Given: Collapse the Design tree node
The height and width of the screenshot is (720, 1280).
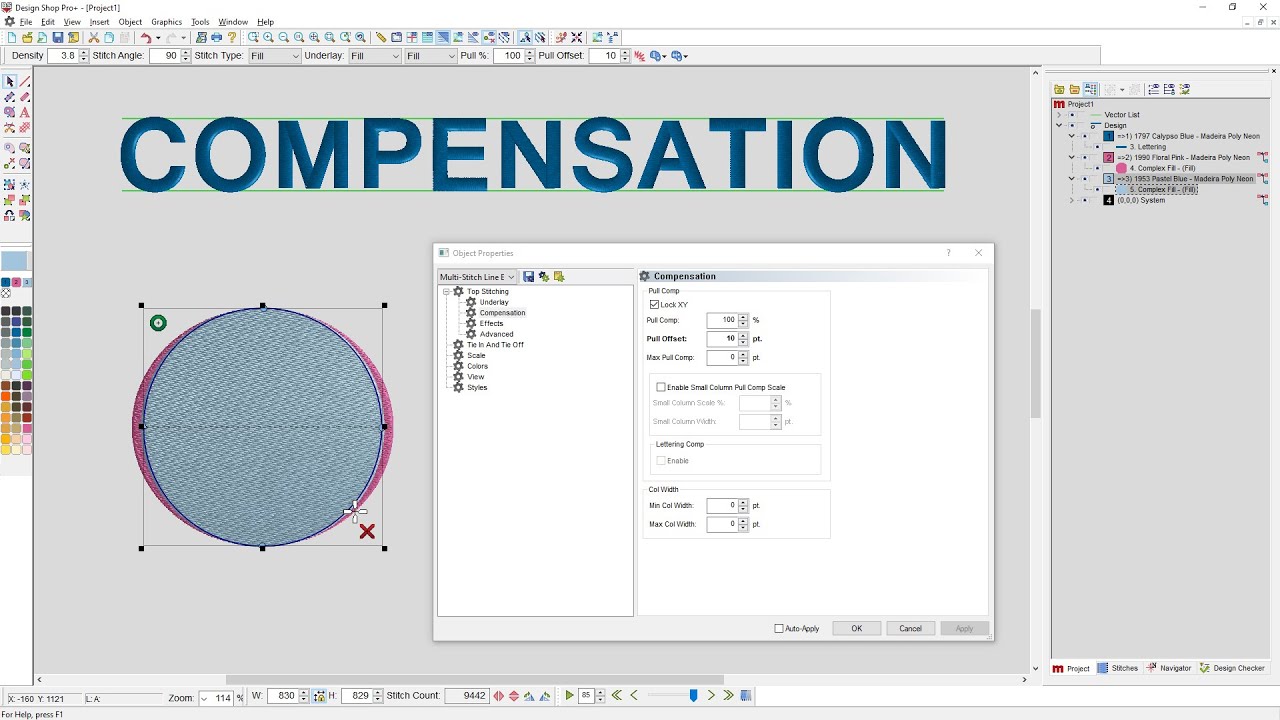Looking at the screenshot, I should (1059, 126).
